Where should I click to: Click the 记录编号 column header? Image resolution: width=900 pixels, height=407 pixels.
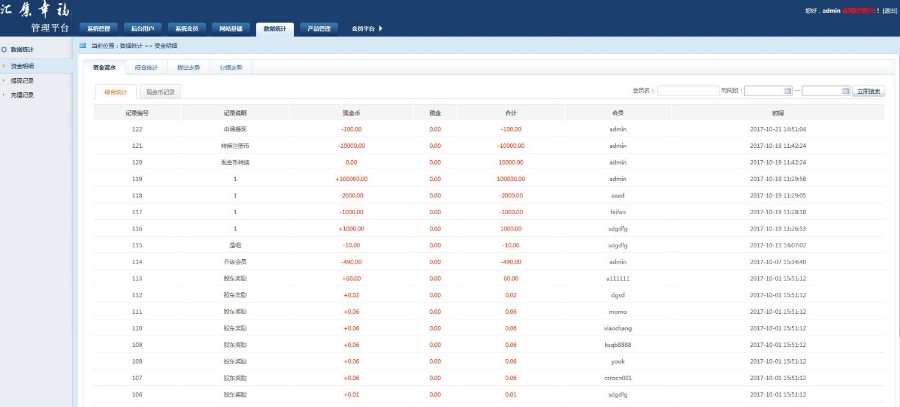click(137, 113)
